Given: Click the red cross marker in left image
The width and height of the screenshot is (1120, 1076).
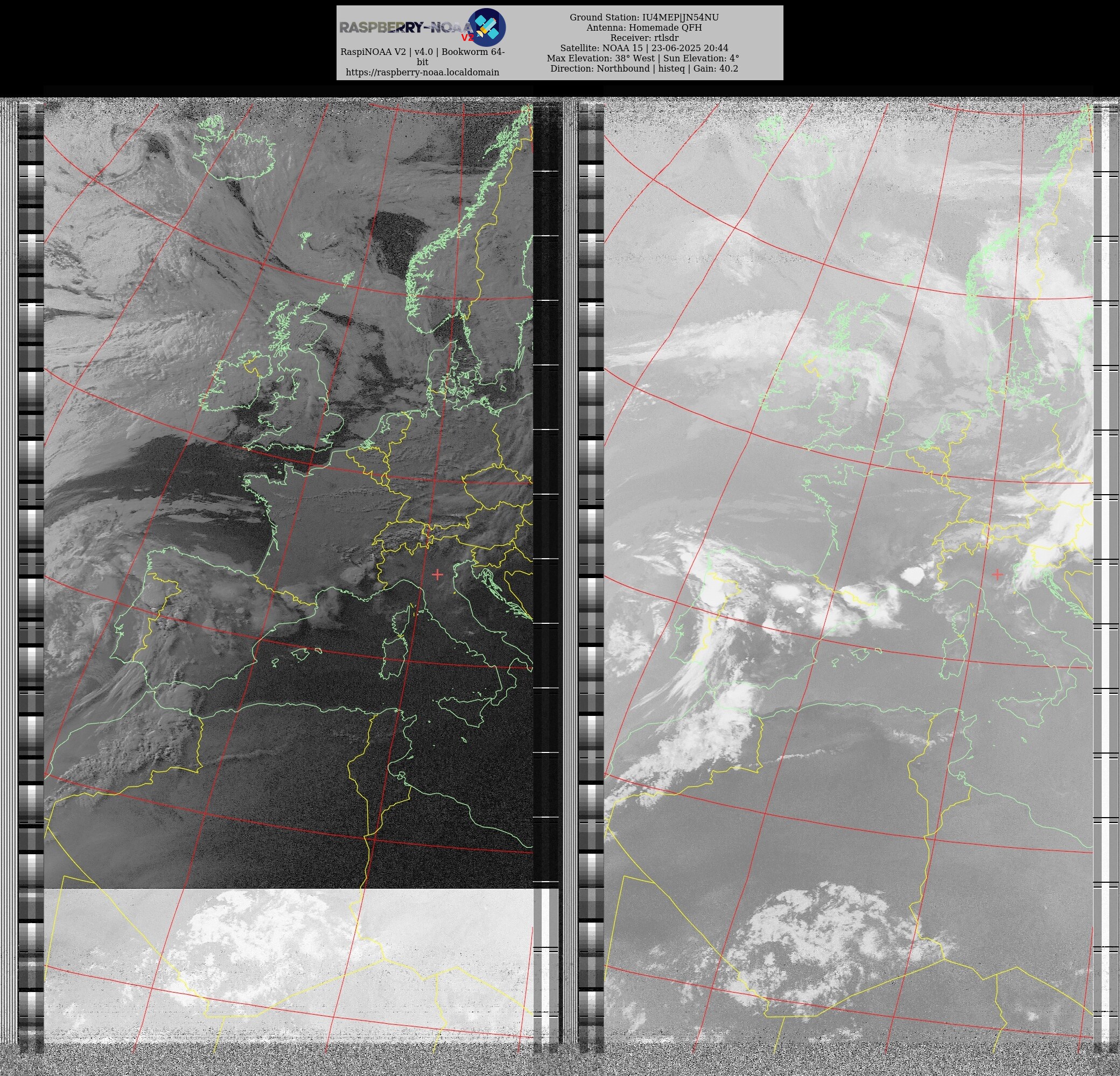Looking at the screenshot, I should click(x=438, y=574).
